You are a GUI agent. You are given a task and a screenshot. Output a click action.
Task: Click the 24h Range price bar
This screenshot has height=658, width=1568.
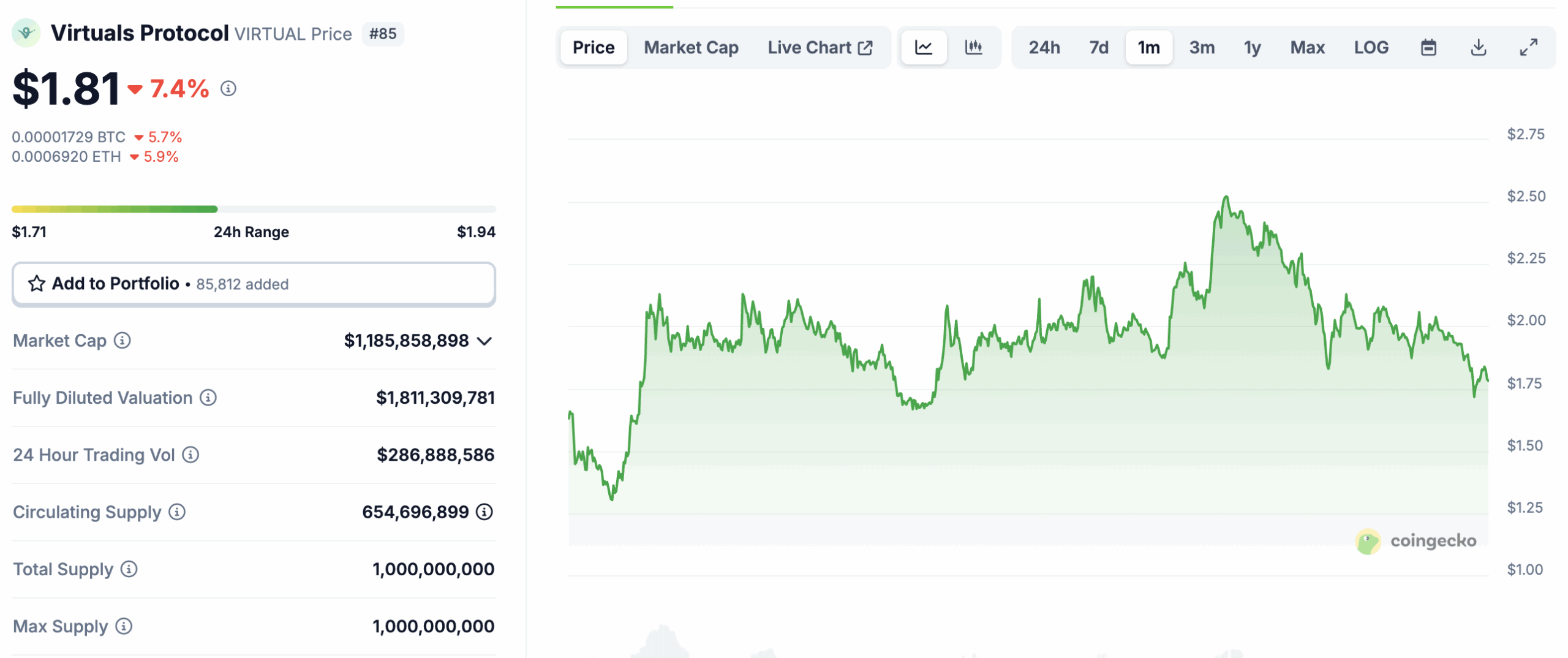(x=253, y=208)
